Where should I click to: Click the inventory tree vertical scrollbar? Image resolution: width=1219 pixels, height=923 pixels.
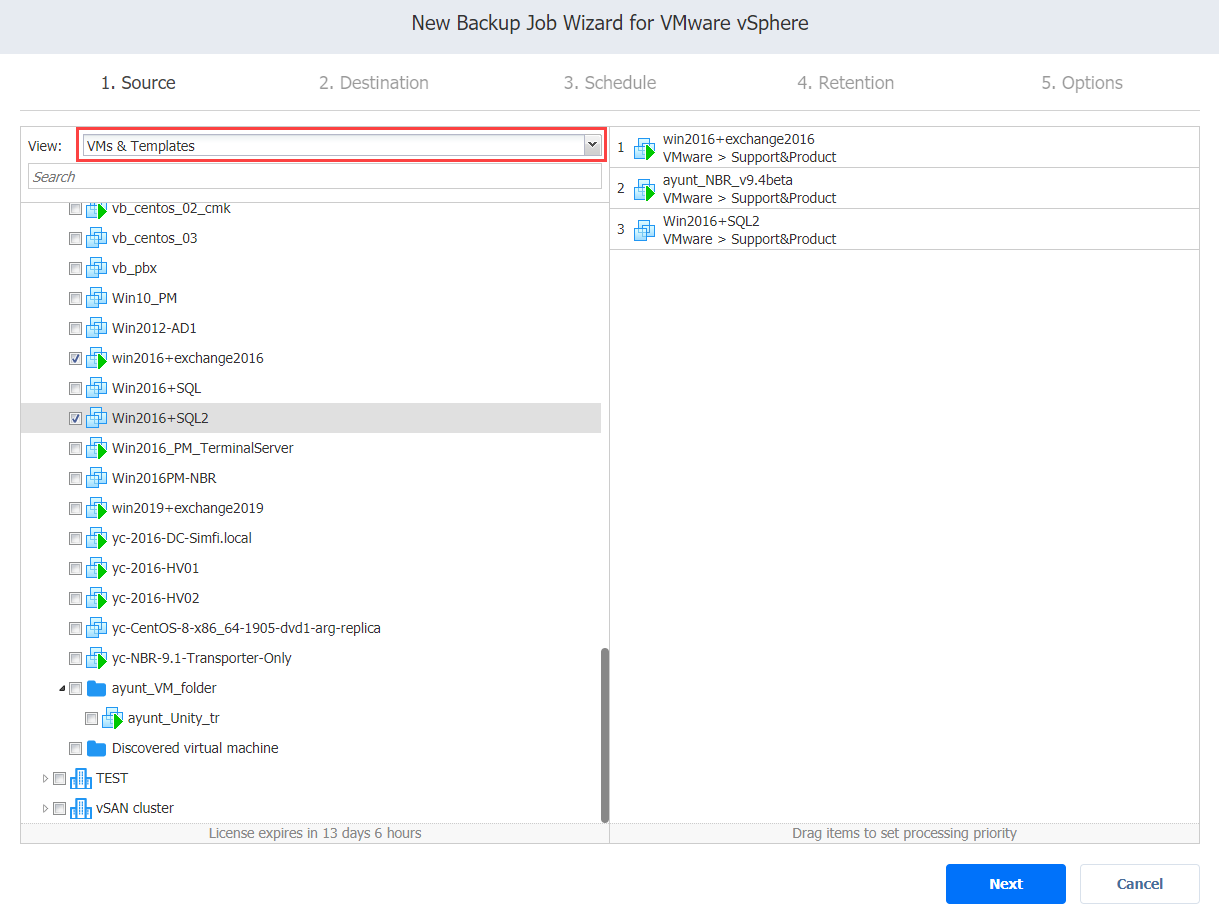point(605,735)
